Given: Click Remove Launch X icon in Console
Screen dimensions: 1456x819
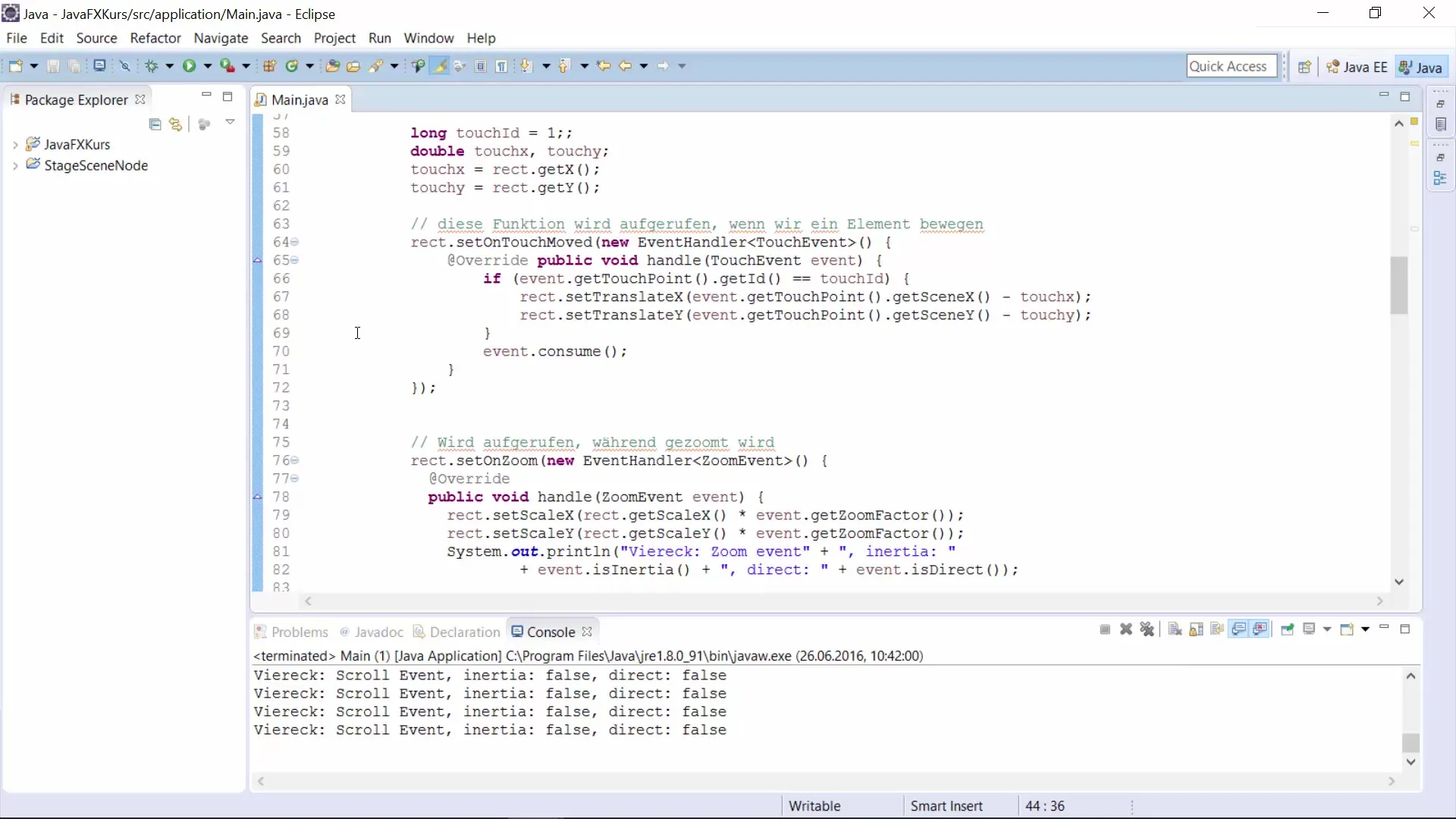Looking at the screenshot, I should click(x=1126, y=629).
